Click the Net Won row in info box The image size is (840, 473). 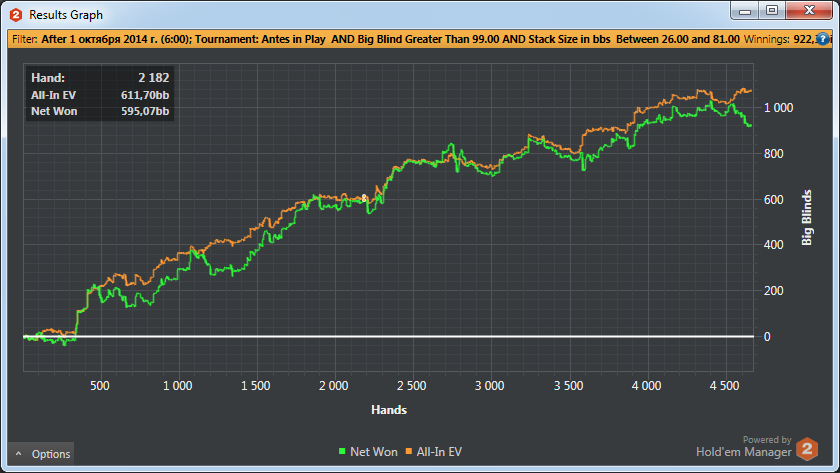click(x=100, y=110)
